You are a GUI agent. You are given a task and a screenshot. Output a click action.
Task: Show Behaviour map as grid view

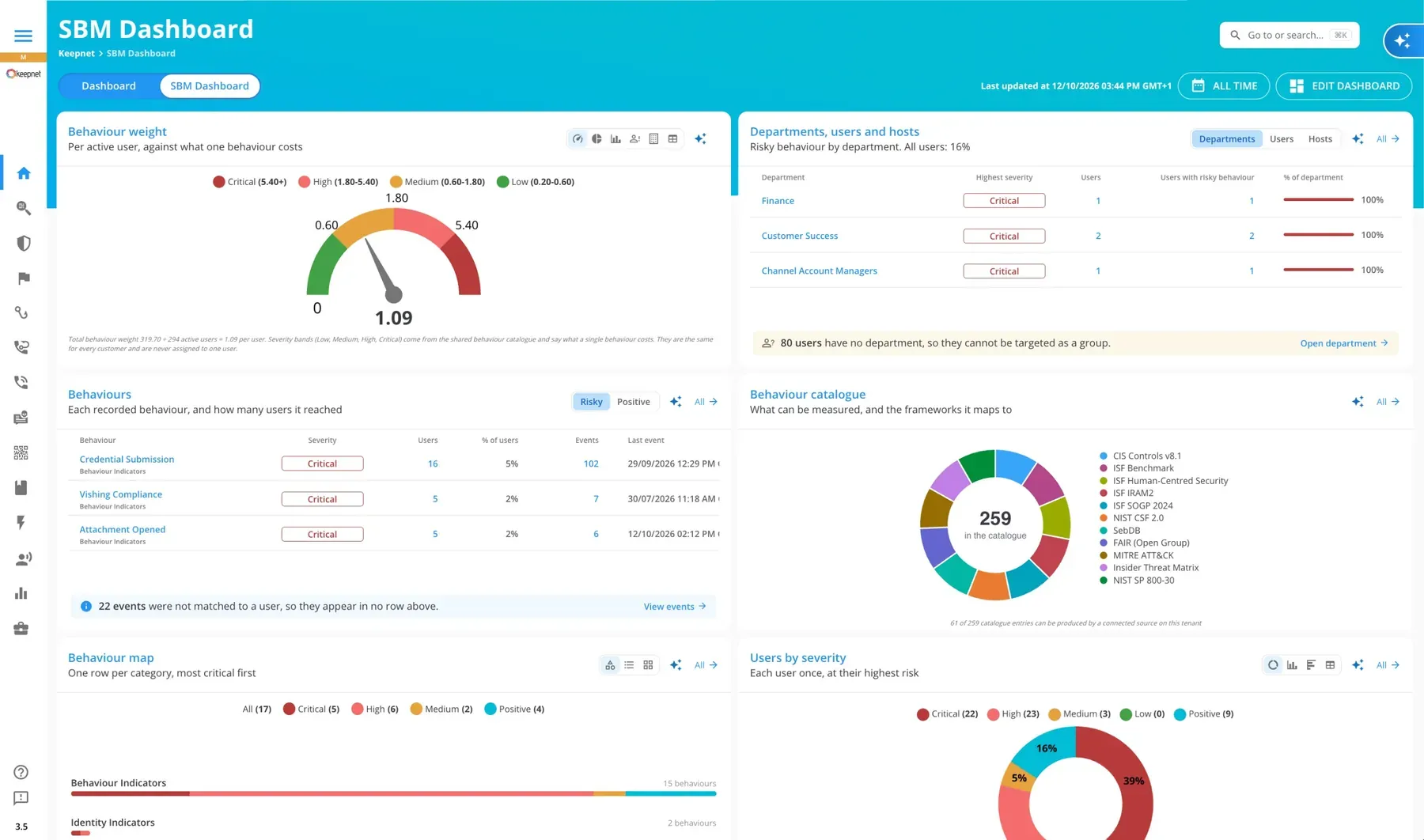tap(648, 665)
